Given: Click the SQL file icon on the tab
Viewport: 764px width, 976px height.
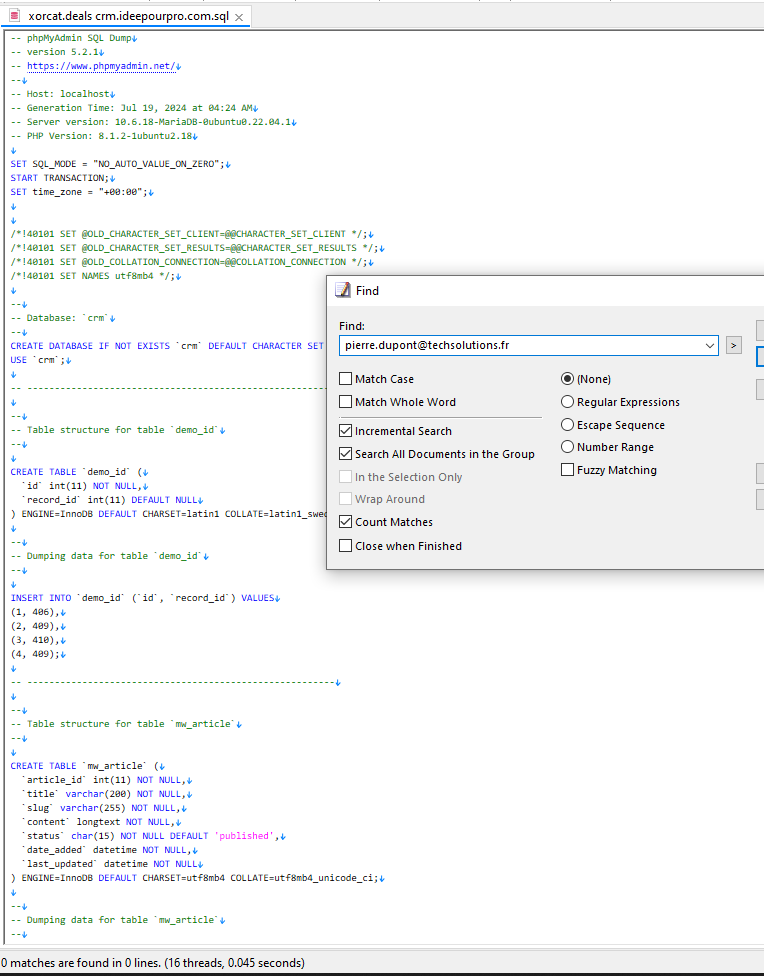Looking at the screenshot, I should click(x=14, y=16).
